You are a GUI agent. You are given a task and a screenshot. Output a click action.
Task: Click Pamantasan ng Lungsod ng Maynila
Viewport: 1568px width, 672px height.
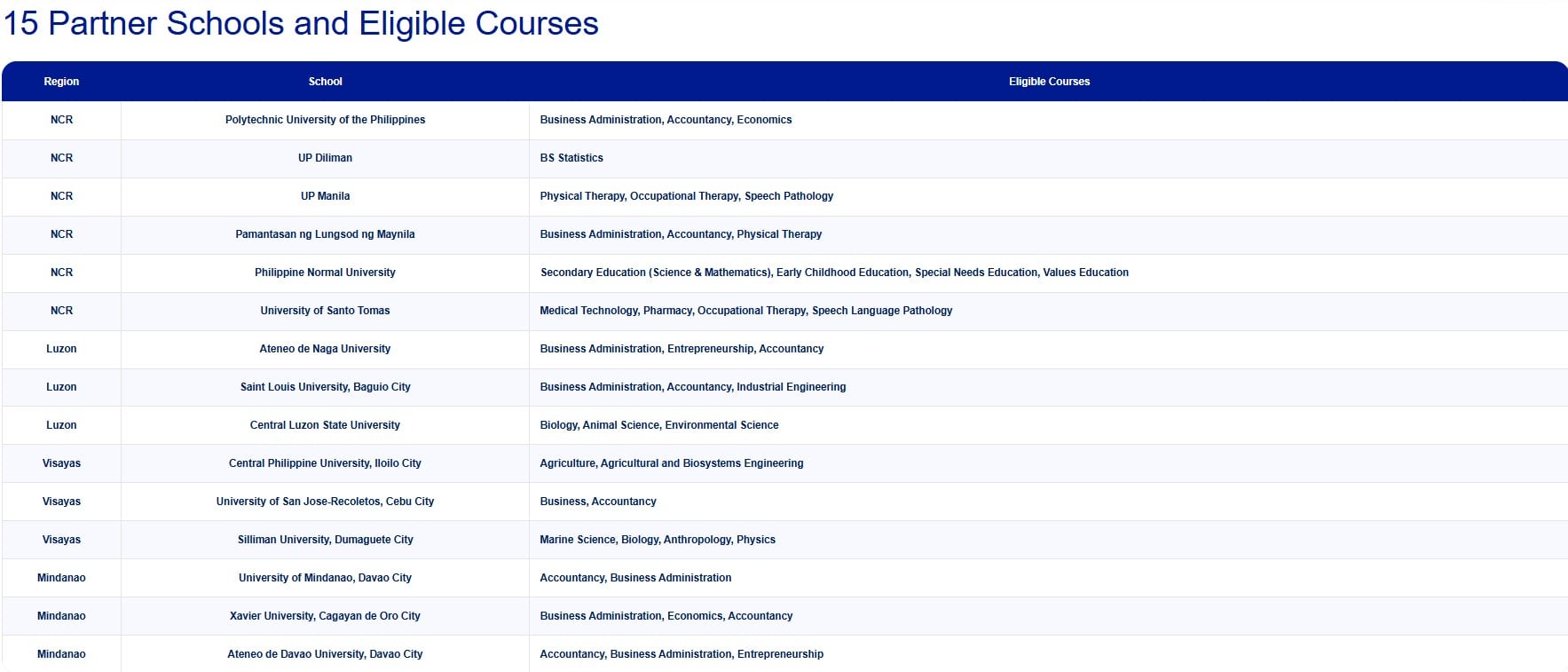point(325,234)
